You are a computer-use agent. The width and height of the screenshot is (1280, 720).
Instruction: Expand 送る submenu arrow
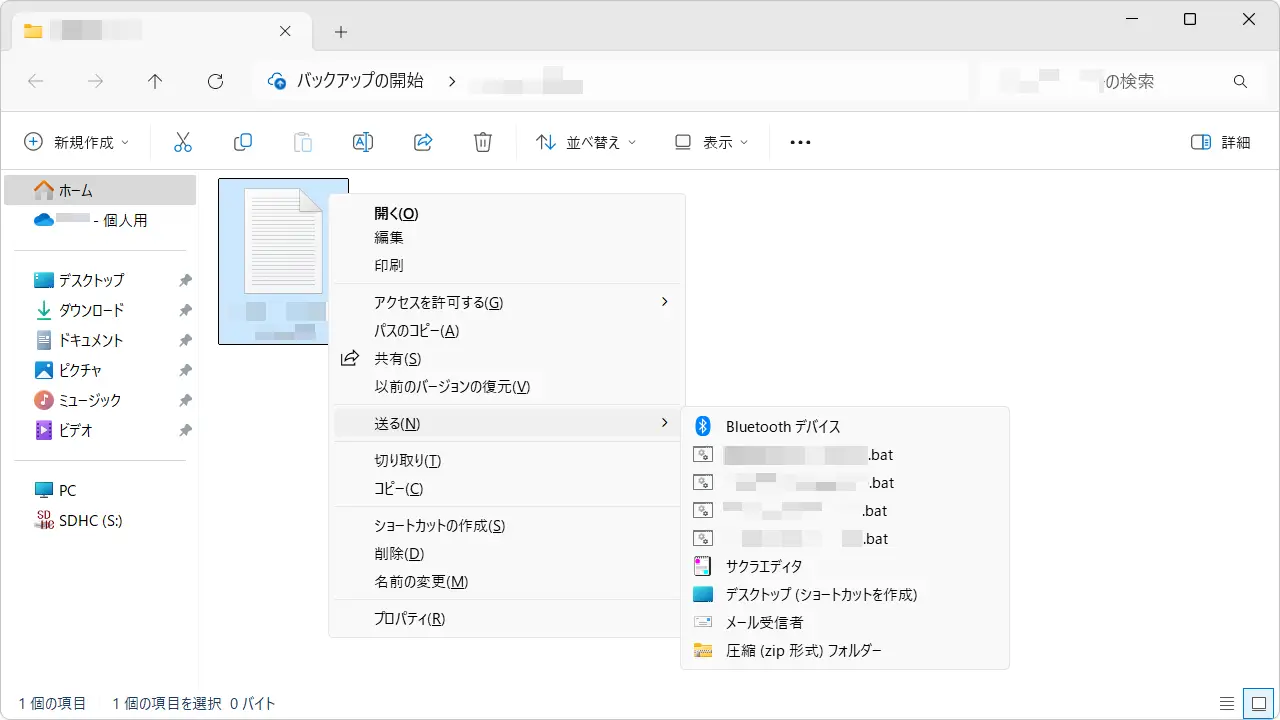pyautogui.click(x=665, y=423)
